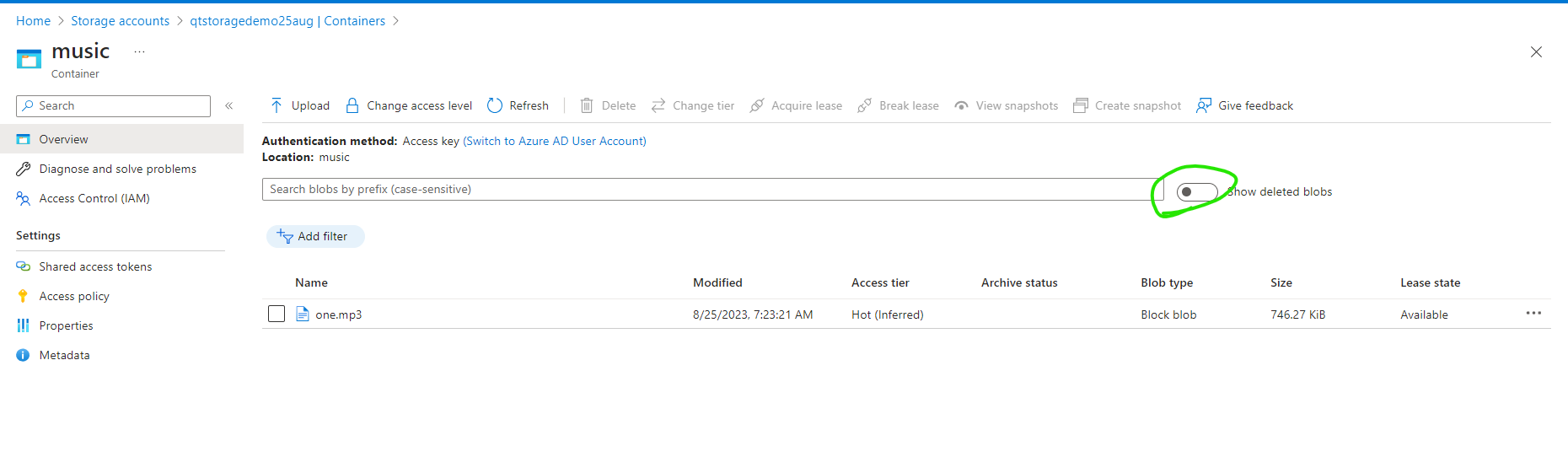
Task: Click the Block blob cell
Action: point(1168,314)
